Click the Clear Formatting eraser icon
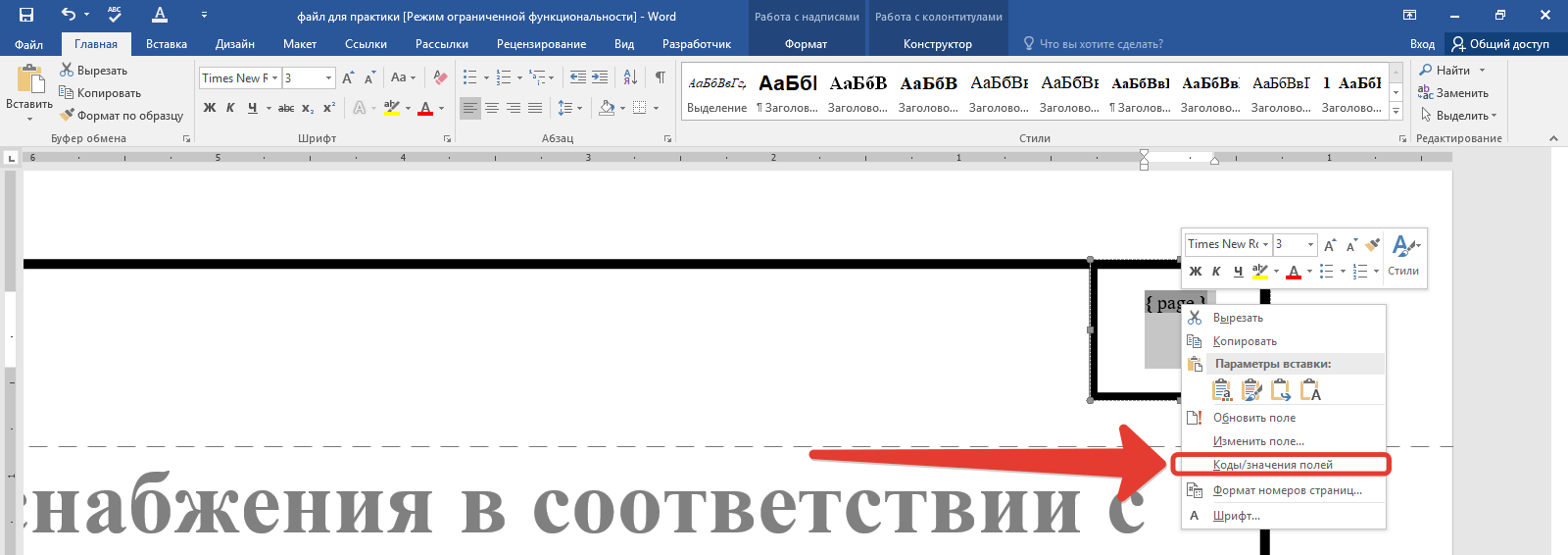Image resolution: width=1568 pixels, height=555 pixels. point(441,77)
